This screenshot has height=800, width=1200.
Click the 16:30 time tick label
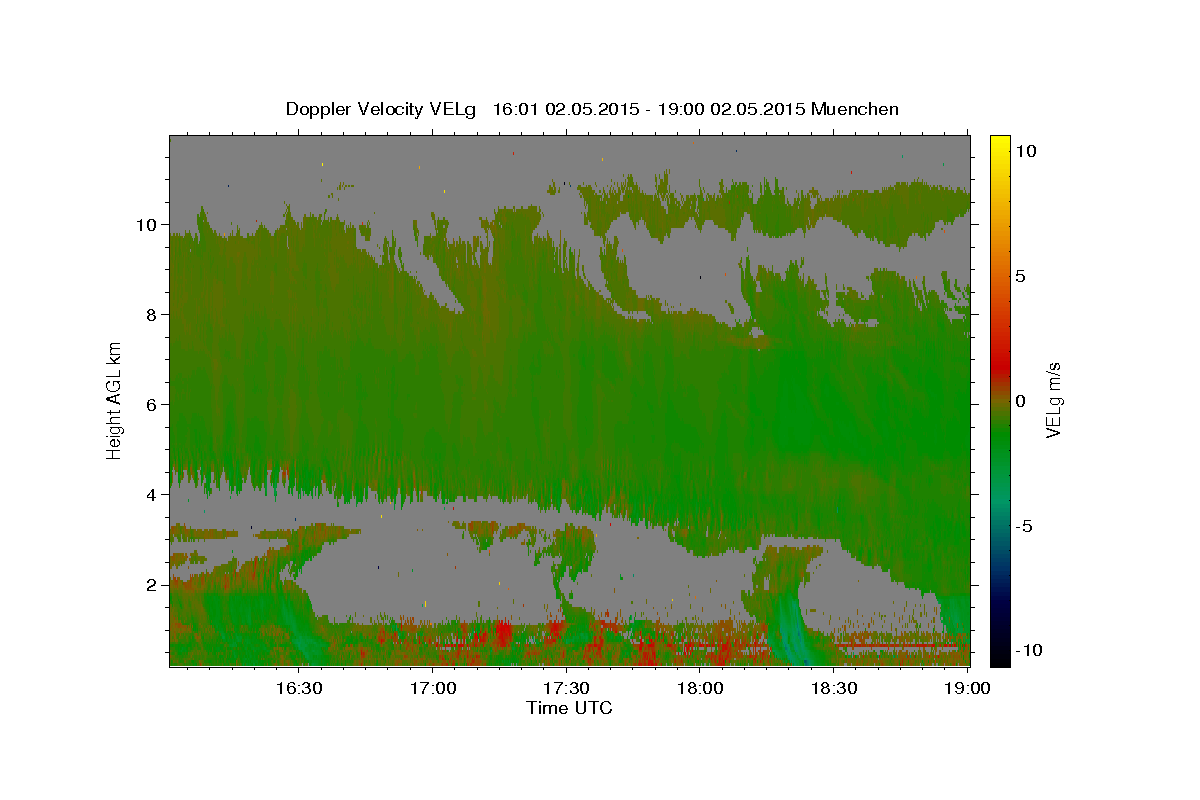tap(298, 688)
